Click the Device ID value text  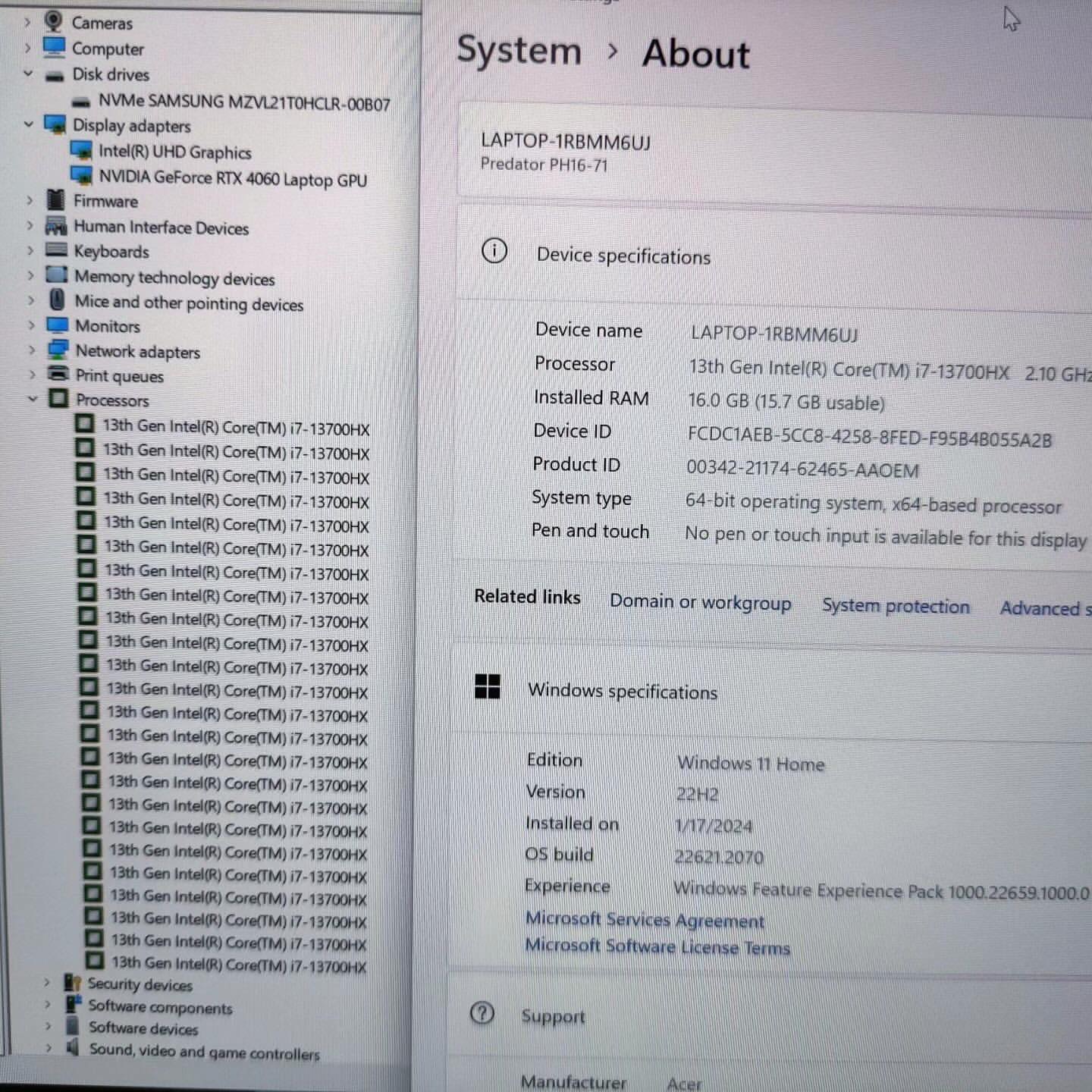pos(870,438)
